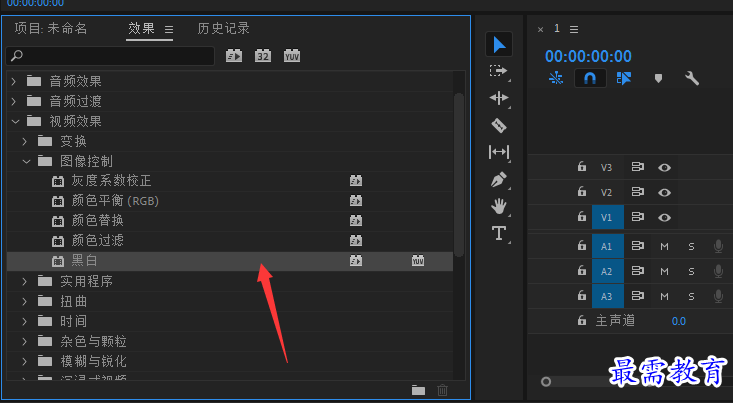Click the delete trash icon in Effects panel
The image size is (733, 403).
click(442, 390)
